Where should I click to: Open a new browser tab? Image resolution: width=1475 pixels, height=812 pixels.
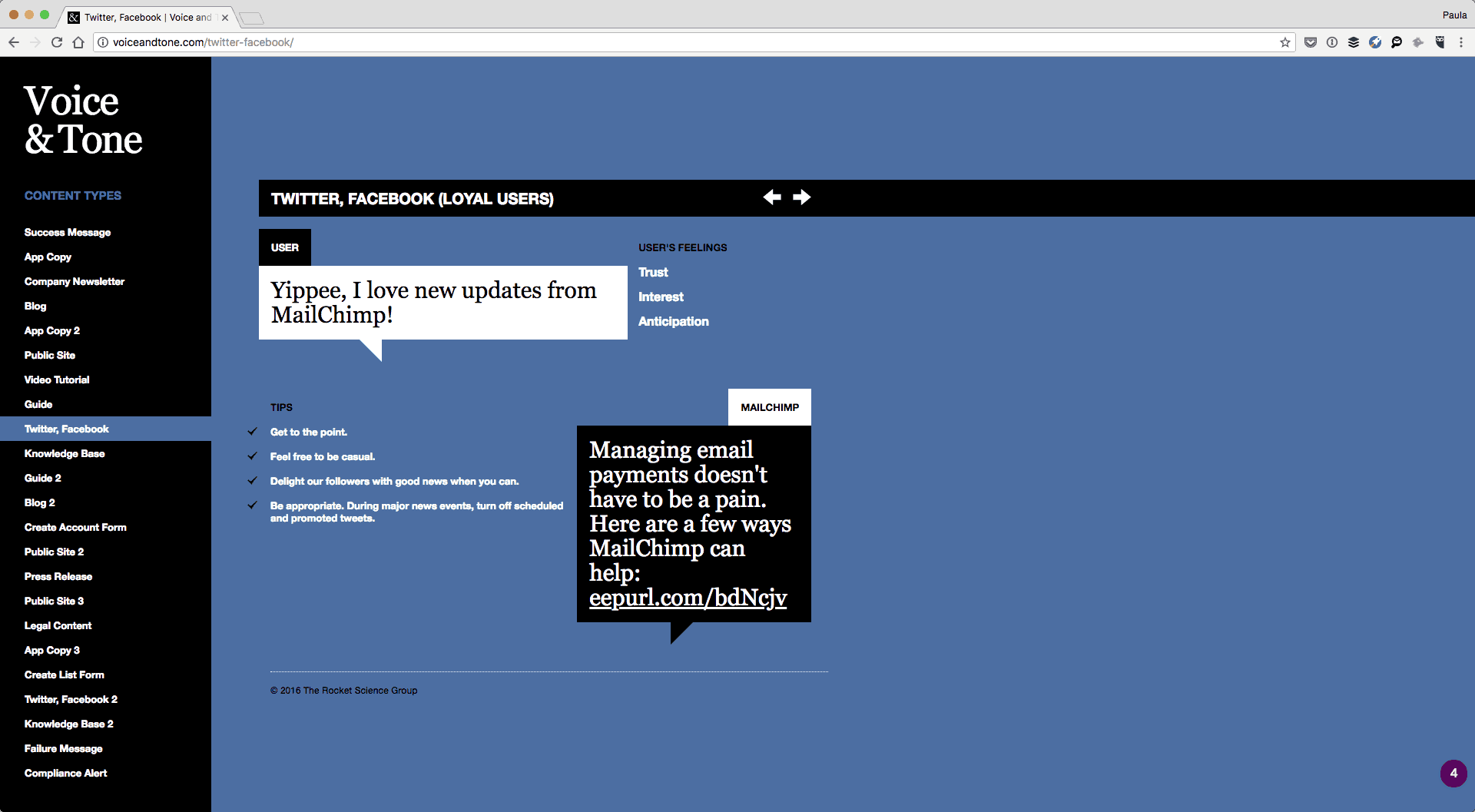coord(252,18)
